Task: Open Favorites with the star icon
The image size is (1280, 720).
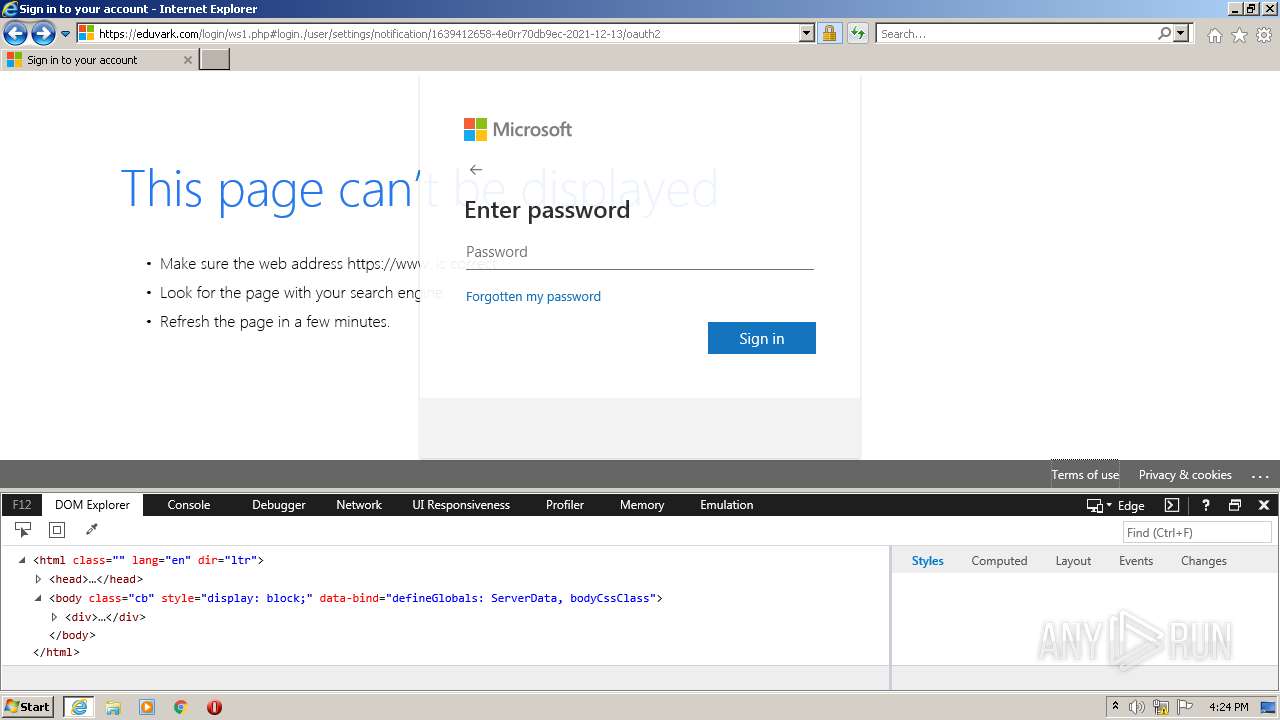Action: point(1239,35)
